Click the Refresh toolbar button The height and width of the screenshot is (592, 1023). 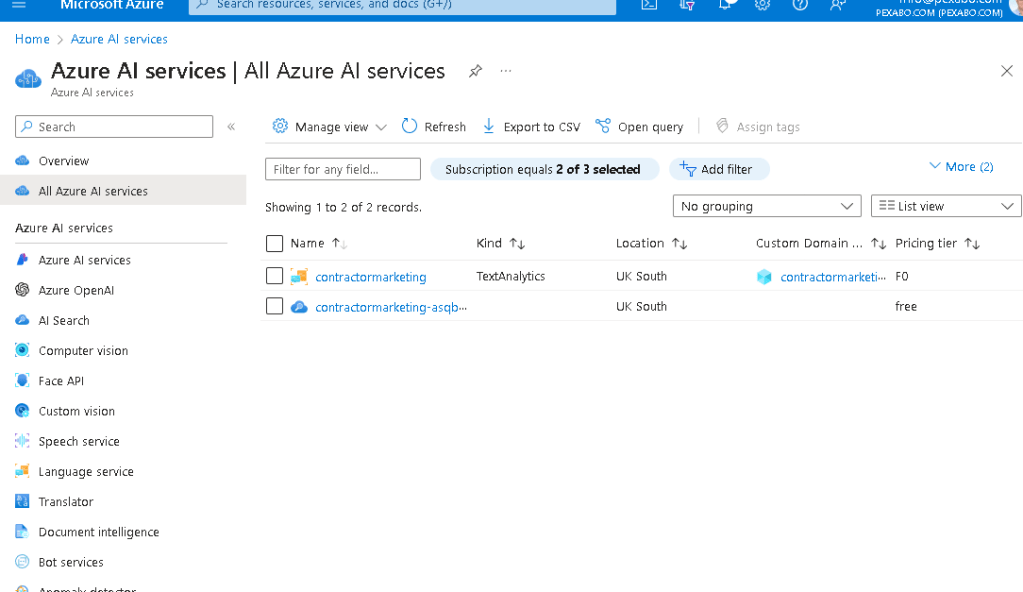click(434, 127)
